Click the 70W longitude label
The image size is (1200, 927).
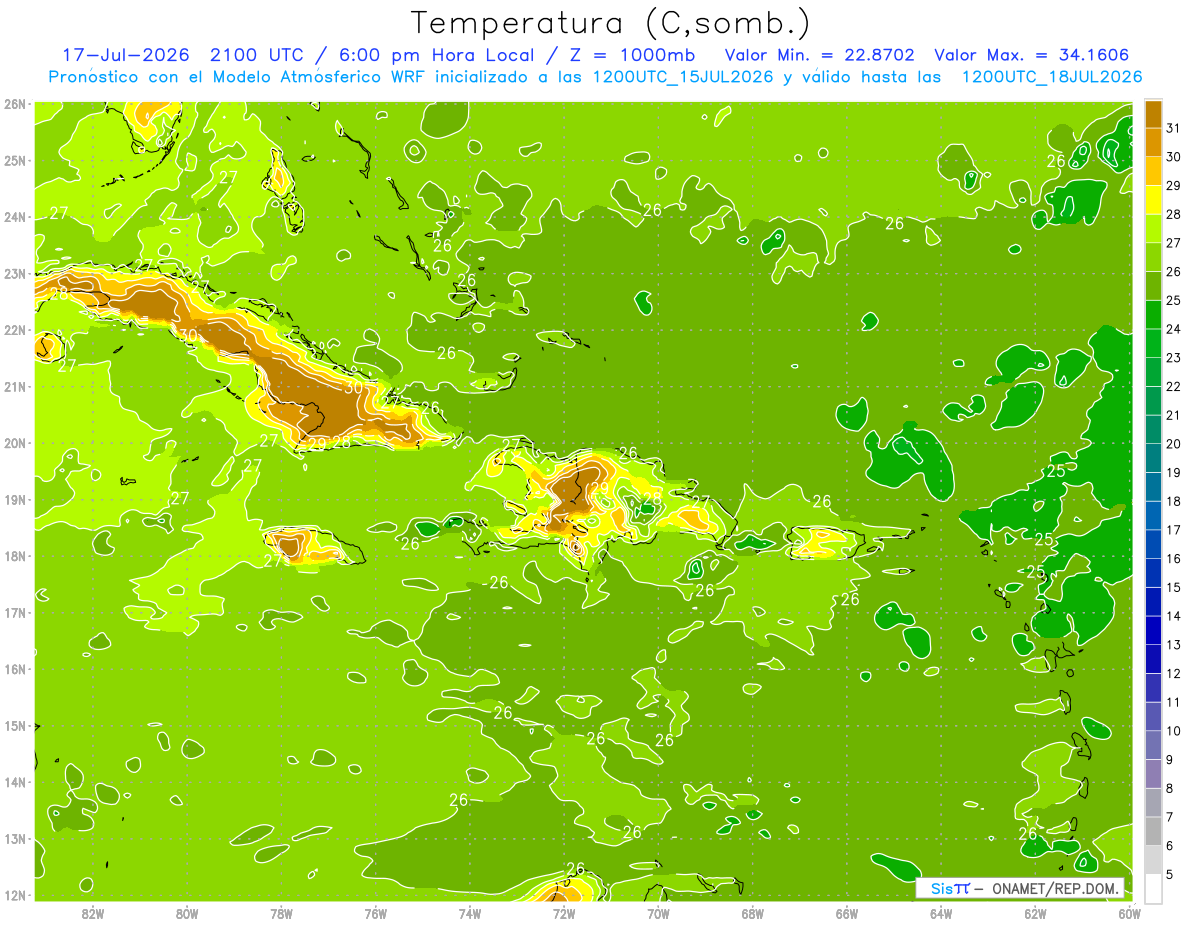pyautogui.click(x=658, y=913)
